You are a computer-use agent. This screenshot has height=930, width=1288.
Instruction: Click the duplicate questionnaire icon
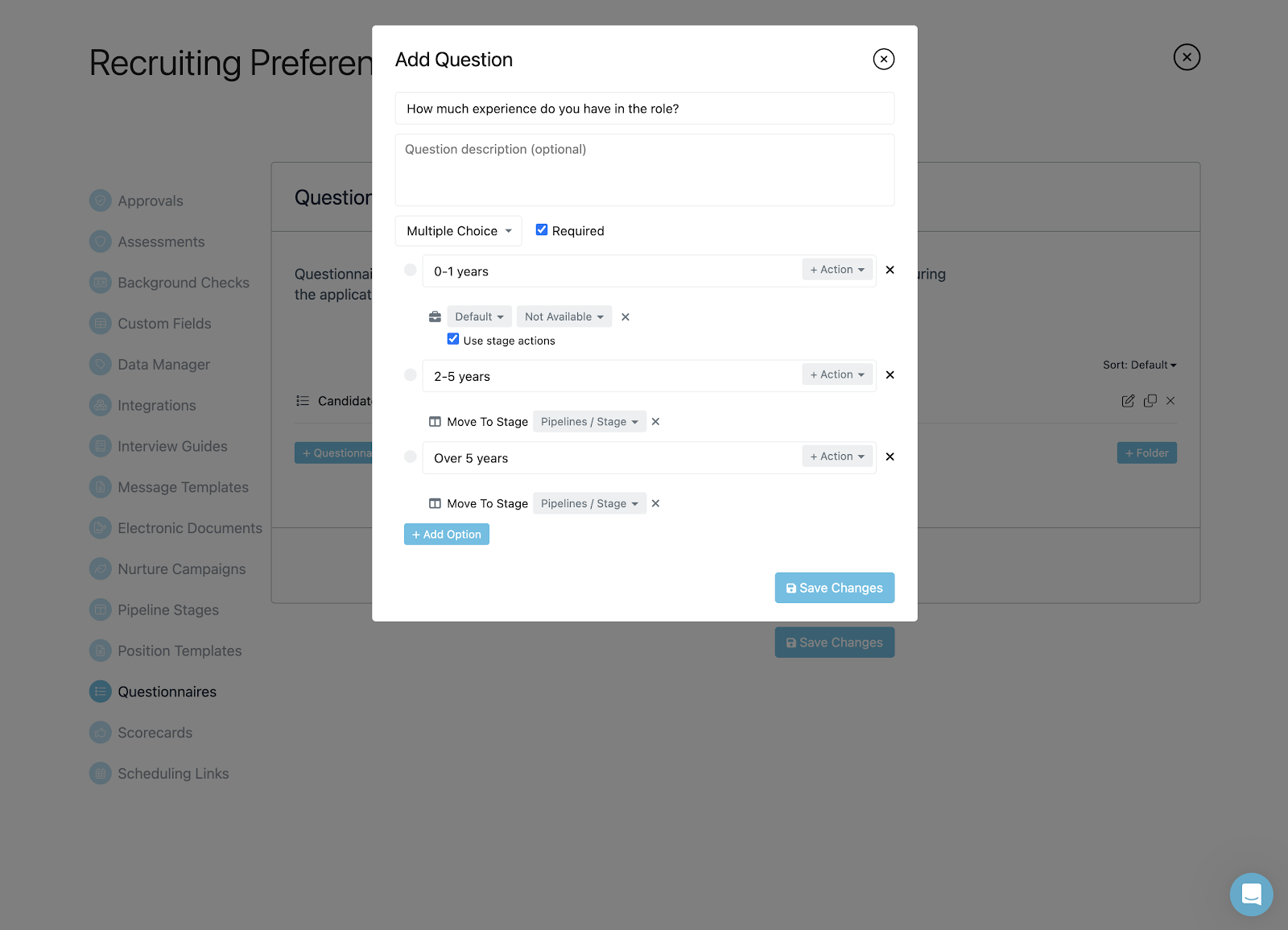coord(1150,400)
